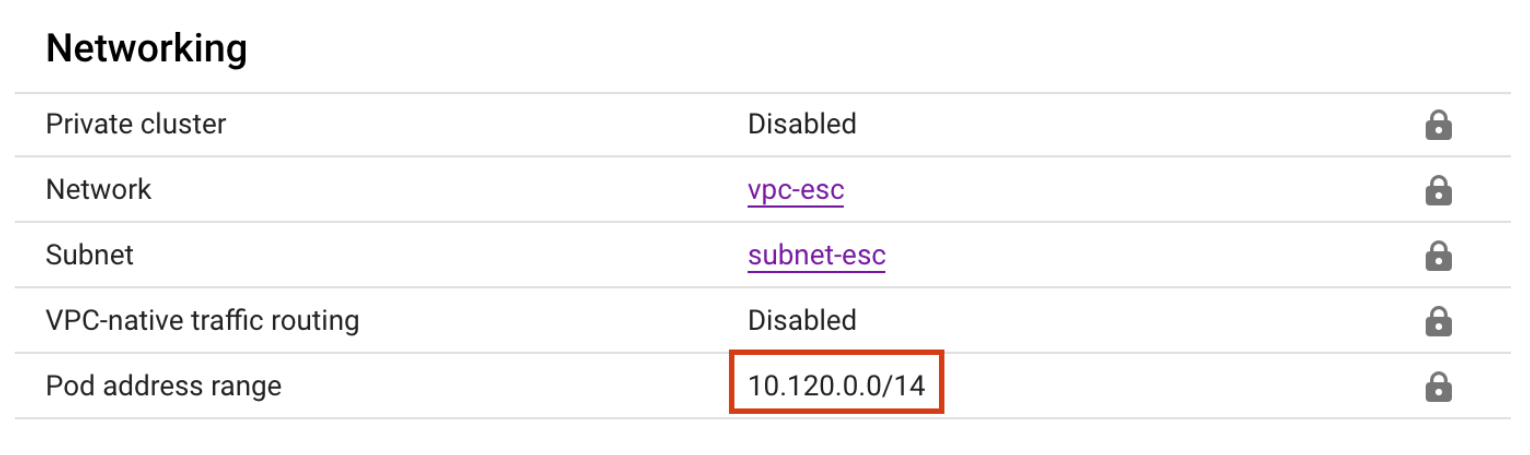The image size is (1530, 455).
Task: Click the Networking section heading
Action: pos(146,49)
